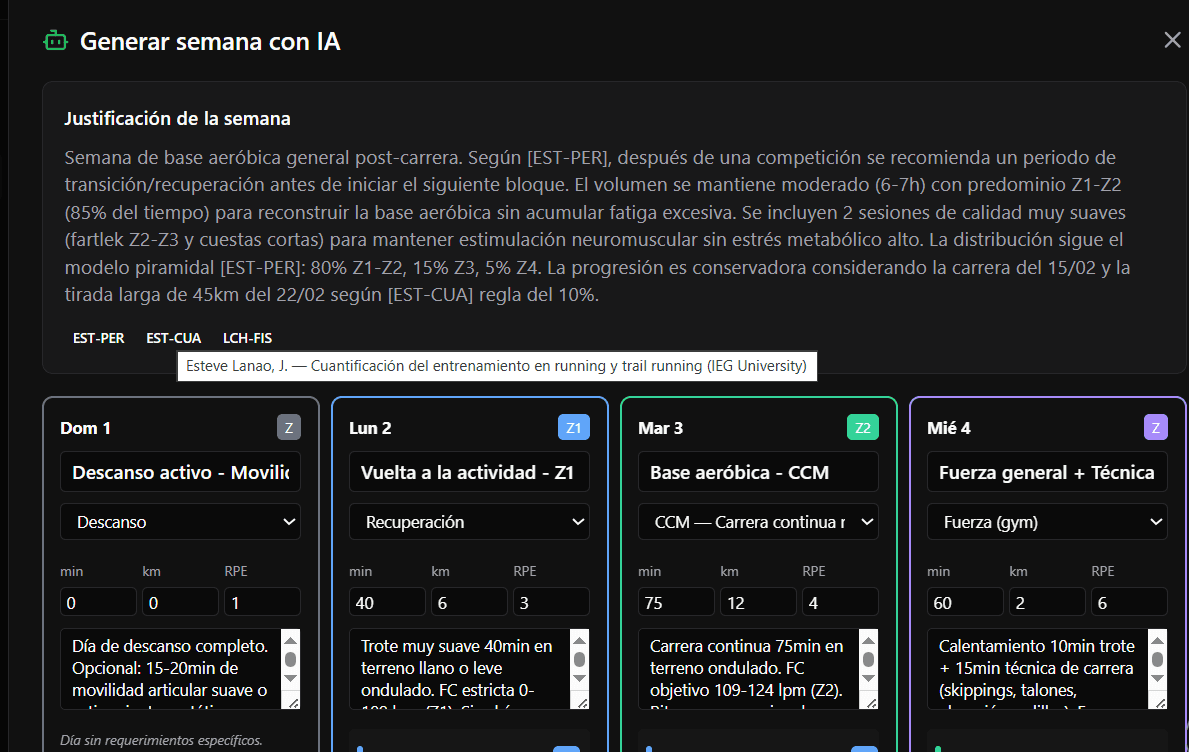Click the min field showing 40 on Lun 2
Image resolution: width=1189 pixels, height=753 pixels.
tap(386, 602)
